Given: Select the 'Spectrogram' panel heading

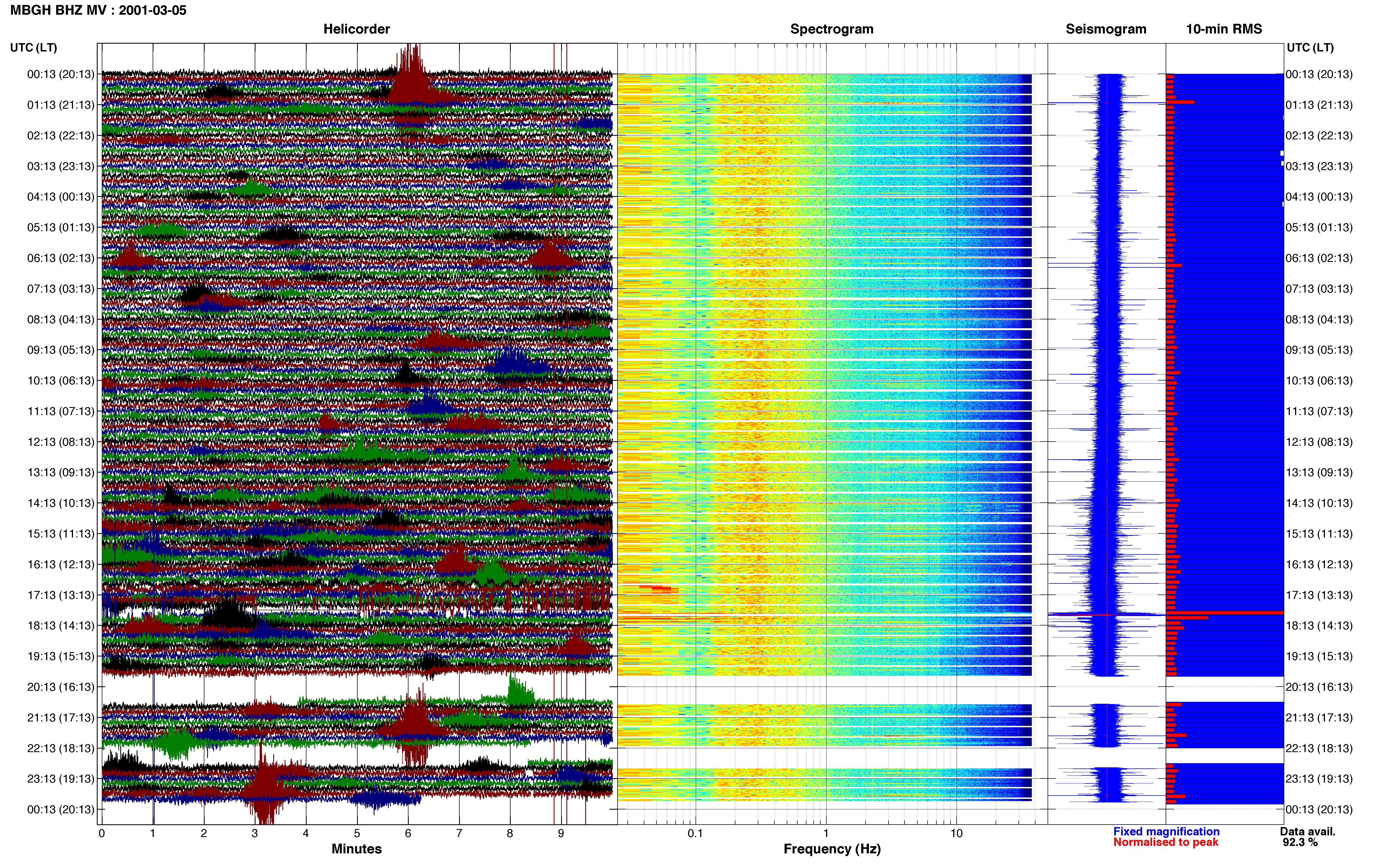Looking at the screenshot, I should [832, 29].
